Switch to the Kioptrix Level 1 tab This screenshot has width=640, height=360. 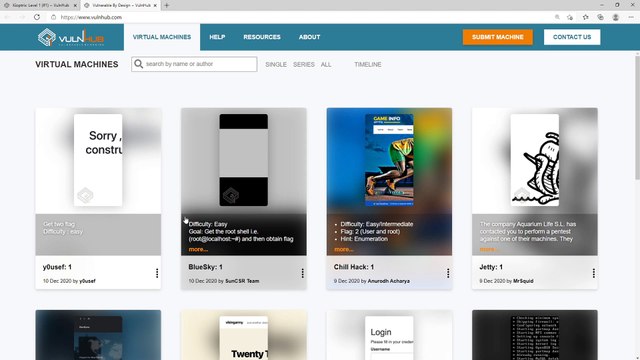pos(40,5)
